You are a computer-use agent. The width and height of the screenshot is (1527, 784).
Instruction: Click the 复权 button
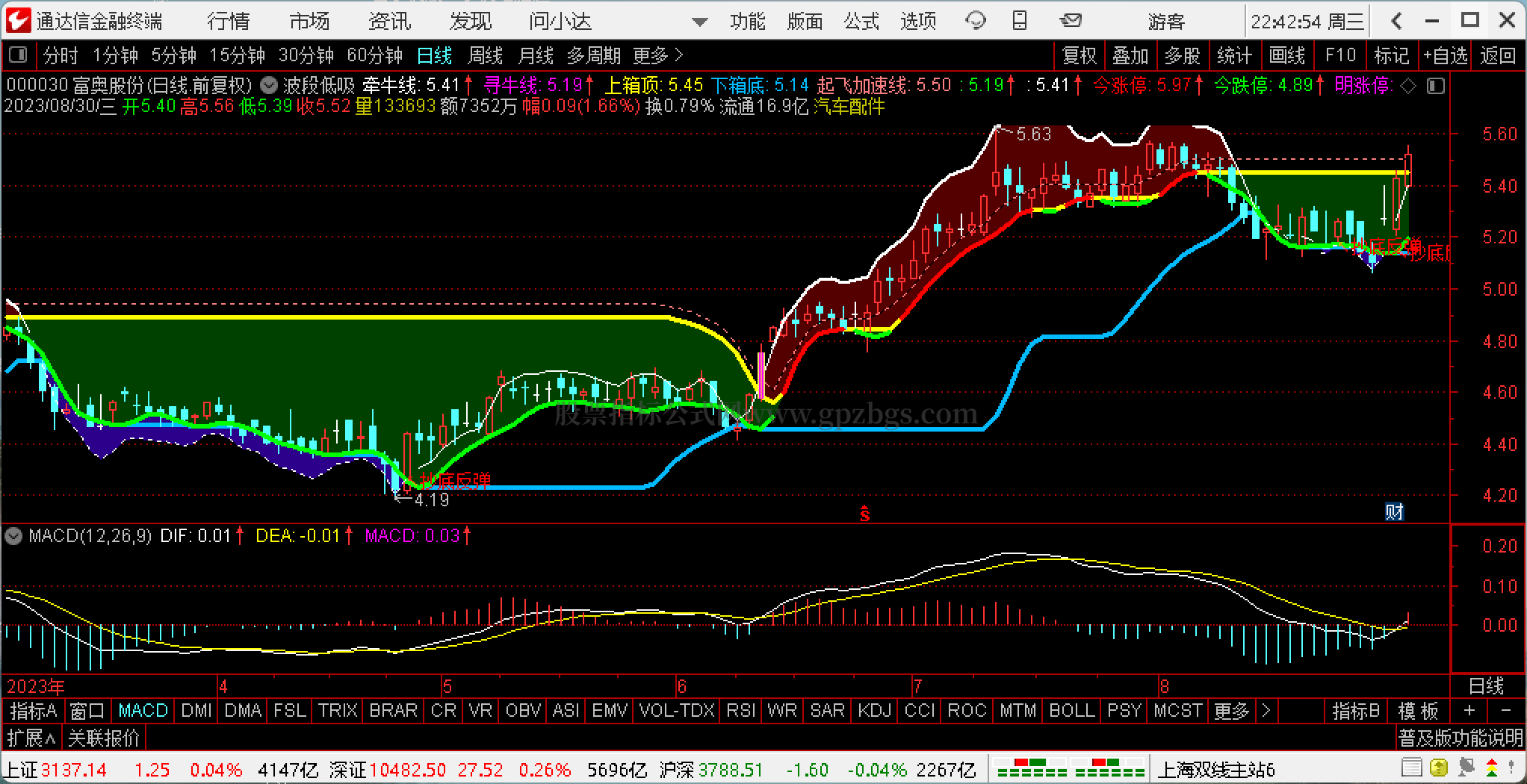[1080, 55]
